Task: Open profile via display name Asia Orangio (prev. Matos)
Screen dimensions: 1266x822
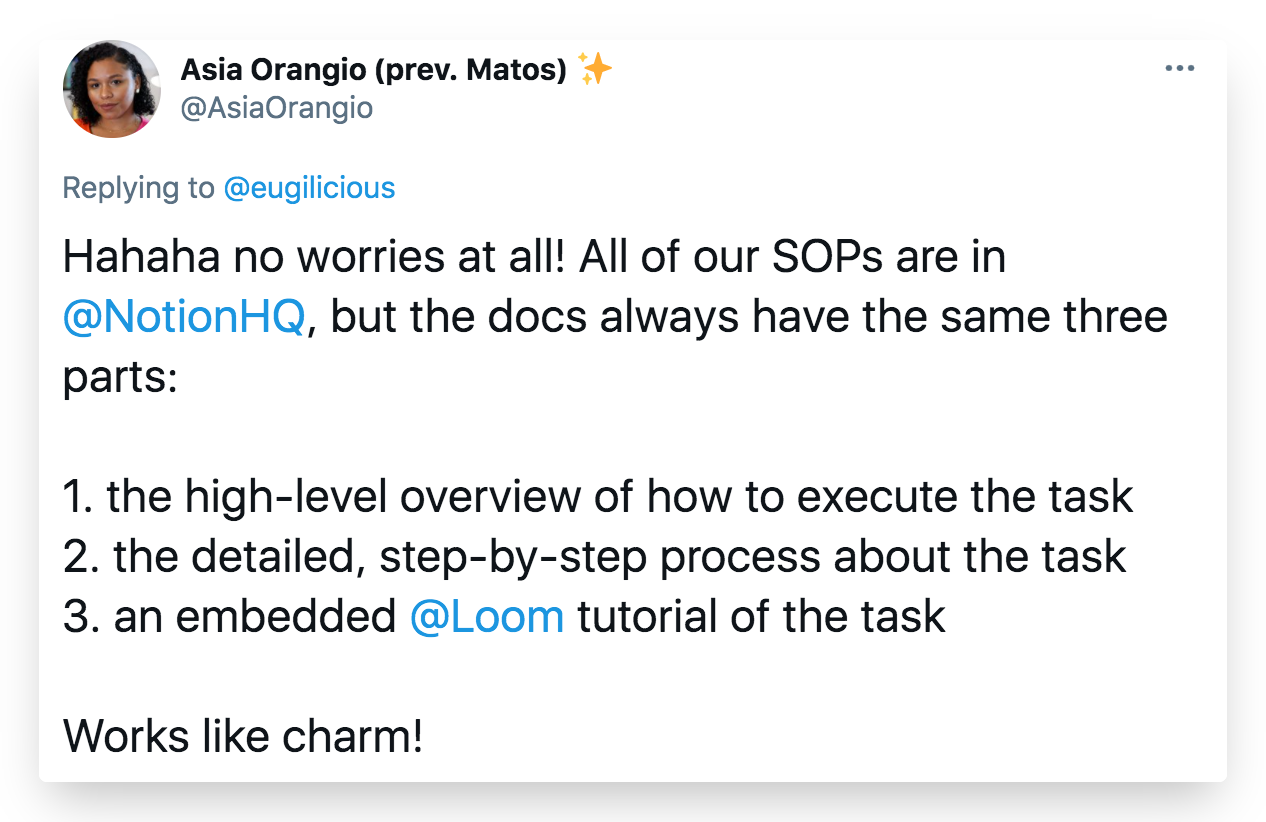Action: [374, 70]
